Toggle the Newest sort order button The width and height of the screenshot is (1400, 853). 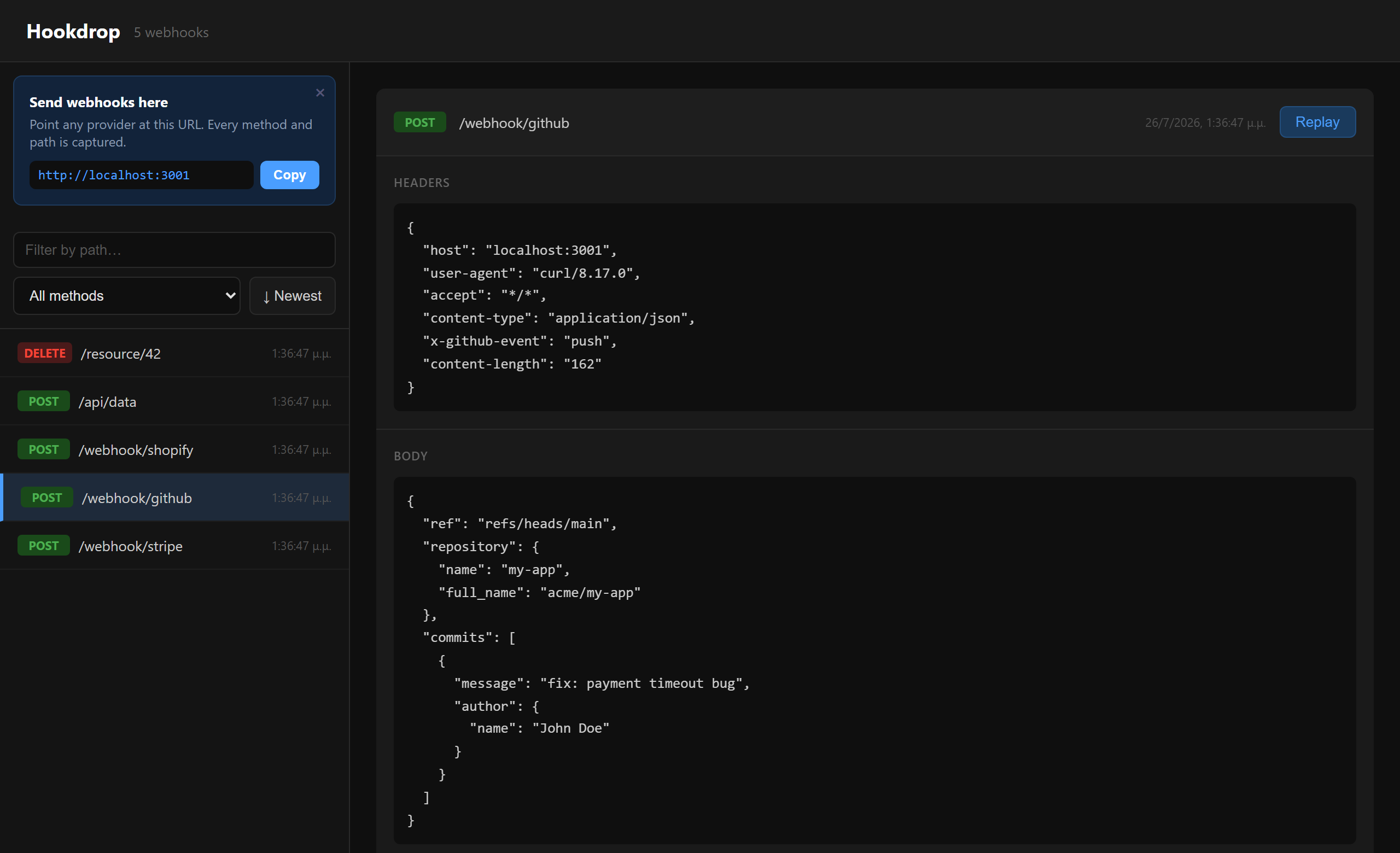click(x=292, y=296)
